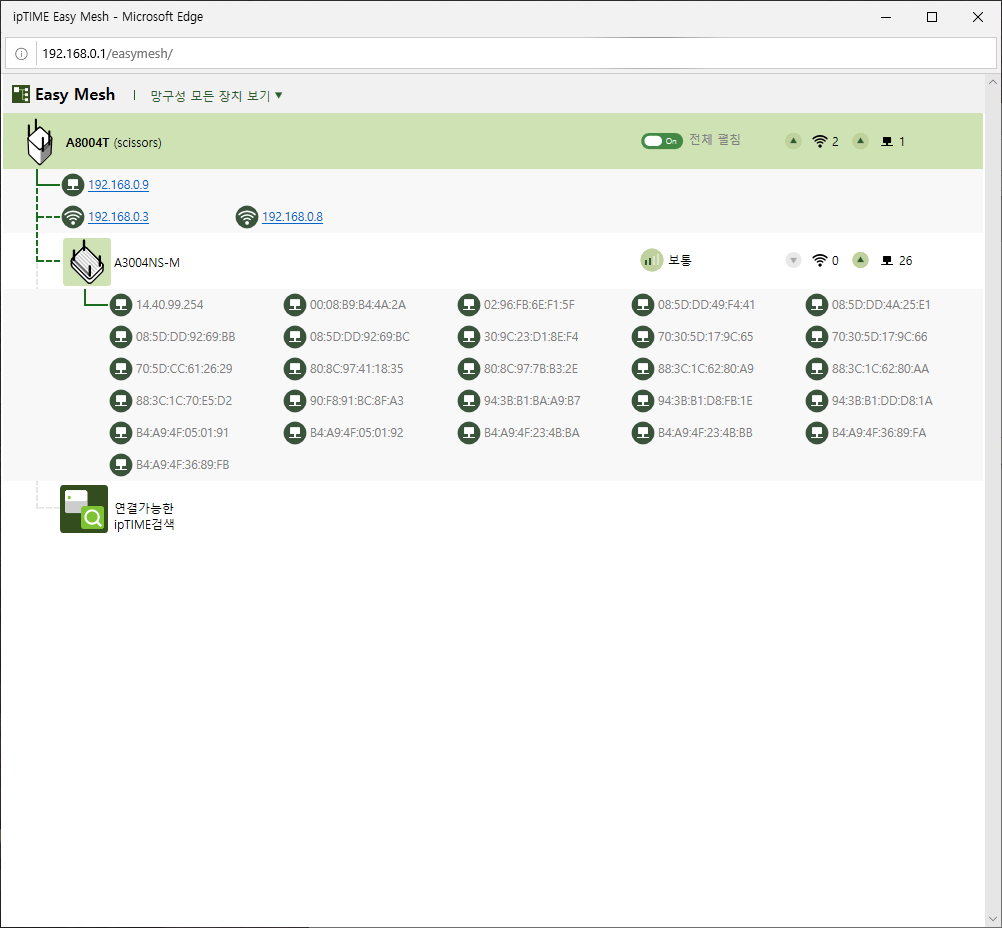Maximize the Edge window
Screen dimensions: 1002x928
tap(932, 17)
